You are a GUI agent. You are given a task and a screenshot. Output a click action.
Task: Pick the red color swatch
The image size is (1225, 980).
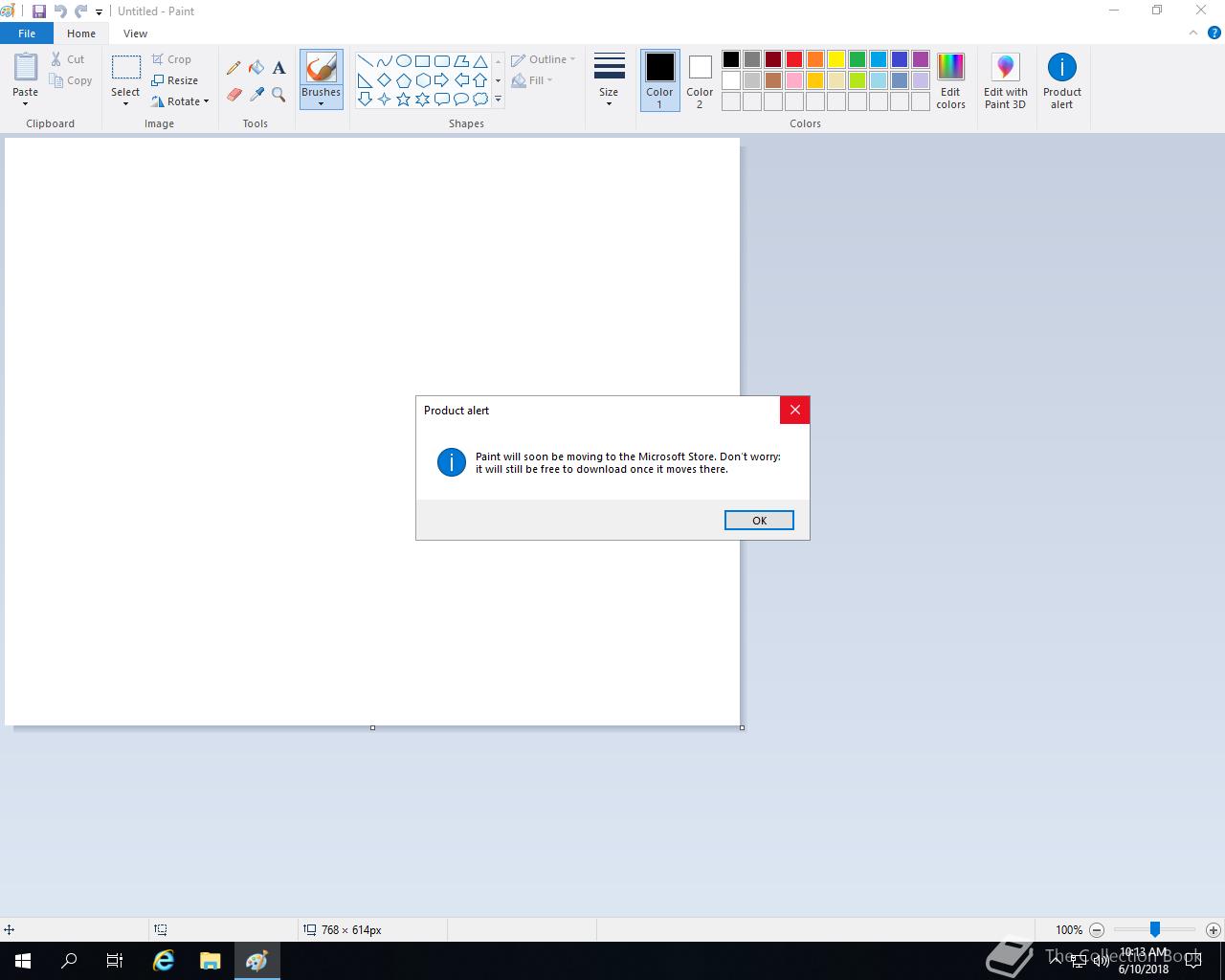tap(794, 60)
